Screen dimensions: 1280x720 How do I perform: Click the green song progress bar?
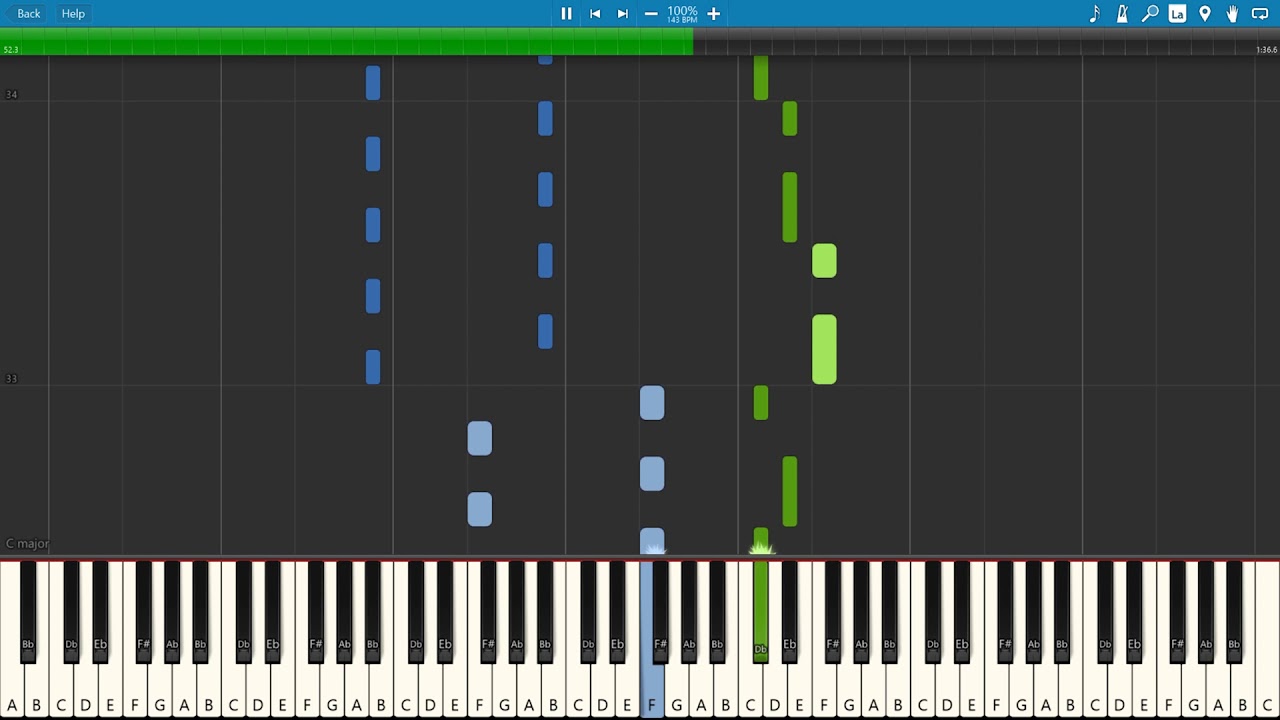346,42
